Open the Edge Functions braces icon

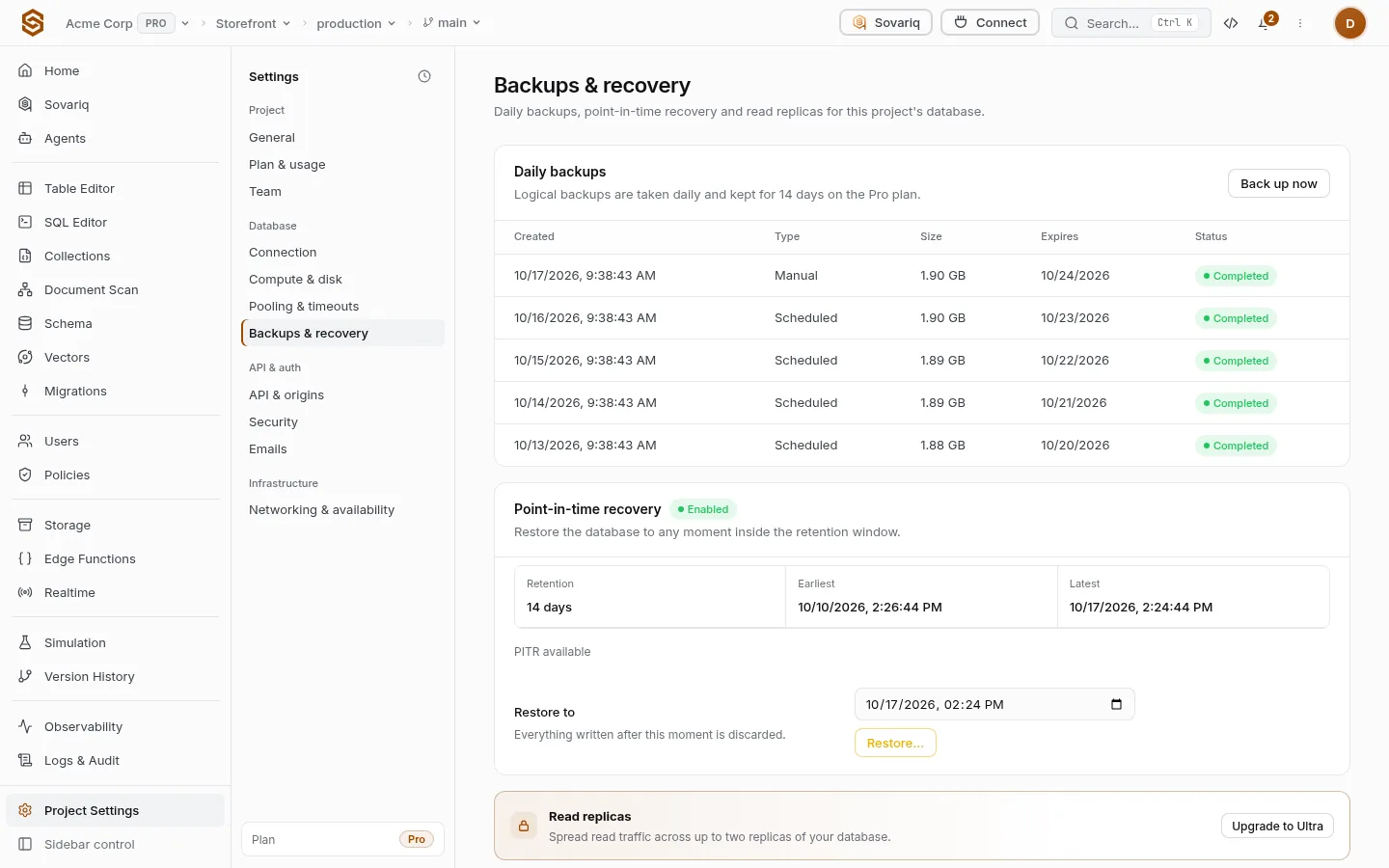point(25,558)
